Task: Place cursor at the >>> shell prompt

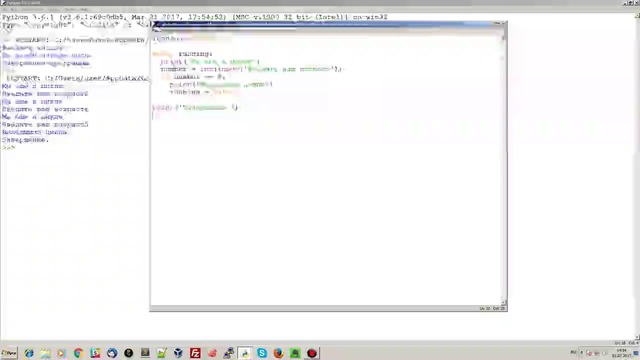Action: tap(9, 147)
